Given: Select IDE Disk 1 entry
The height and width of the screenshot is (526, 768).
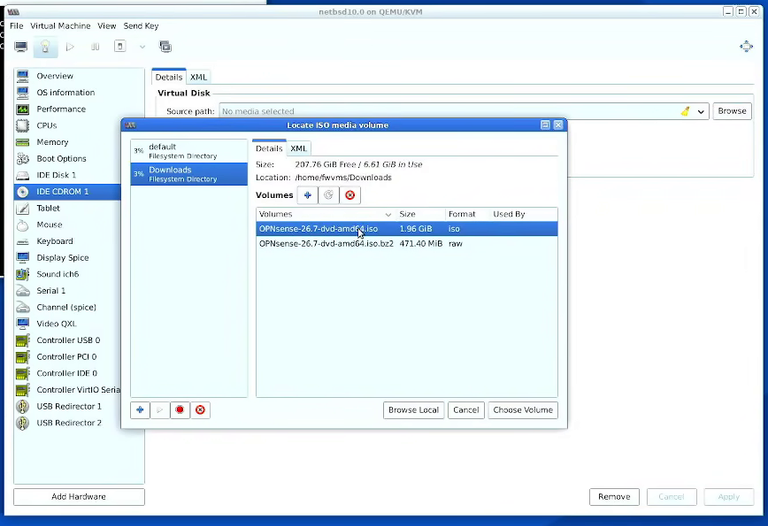Looking at the screenshot, I should click(68, 175).
